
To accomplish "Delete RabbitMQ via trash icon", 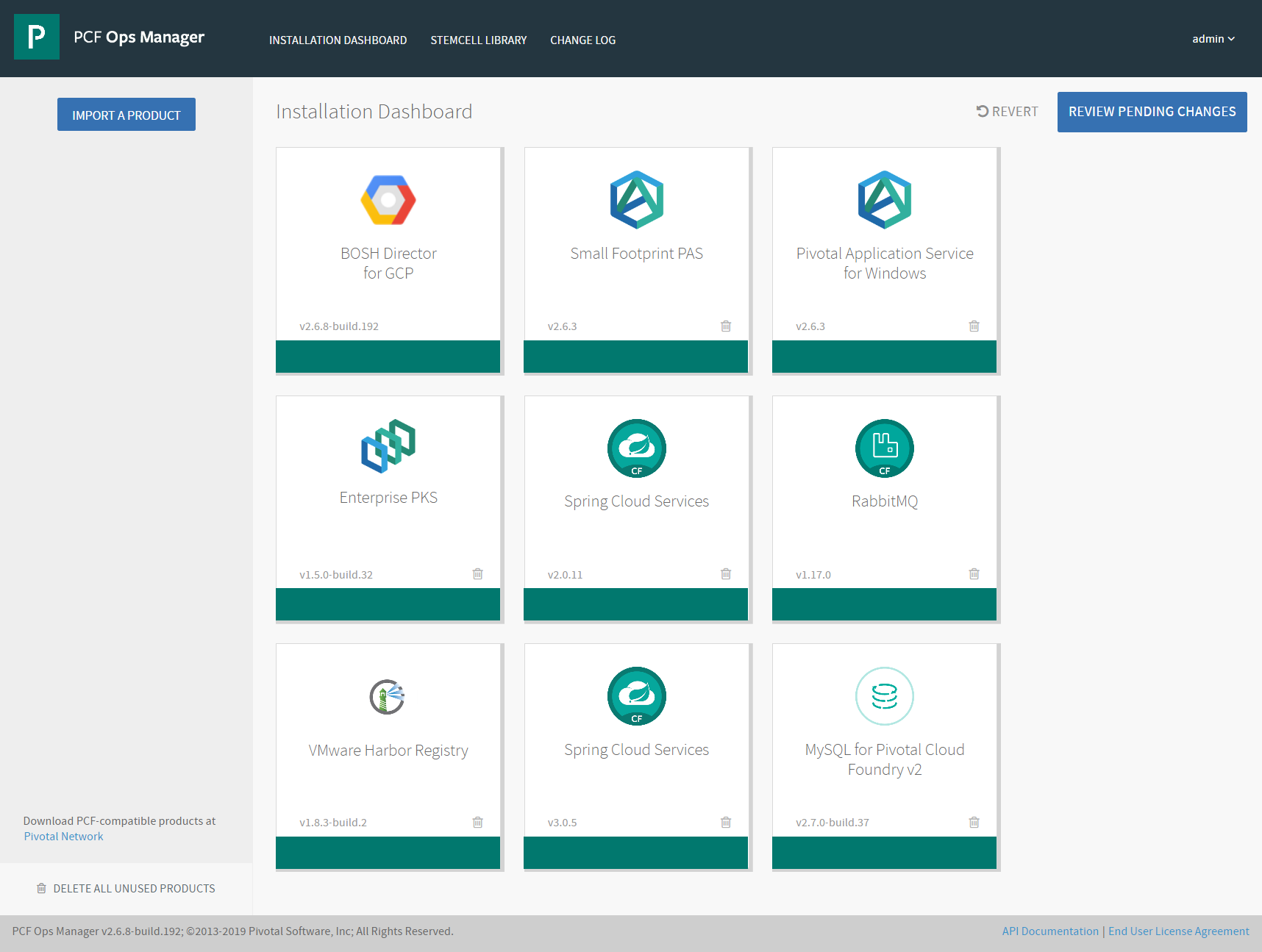I will (x=974, y=573).
